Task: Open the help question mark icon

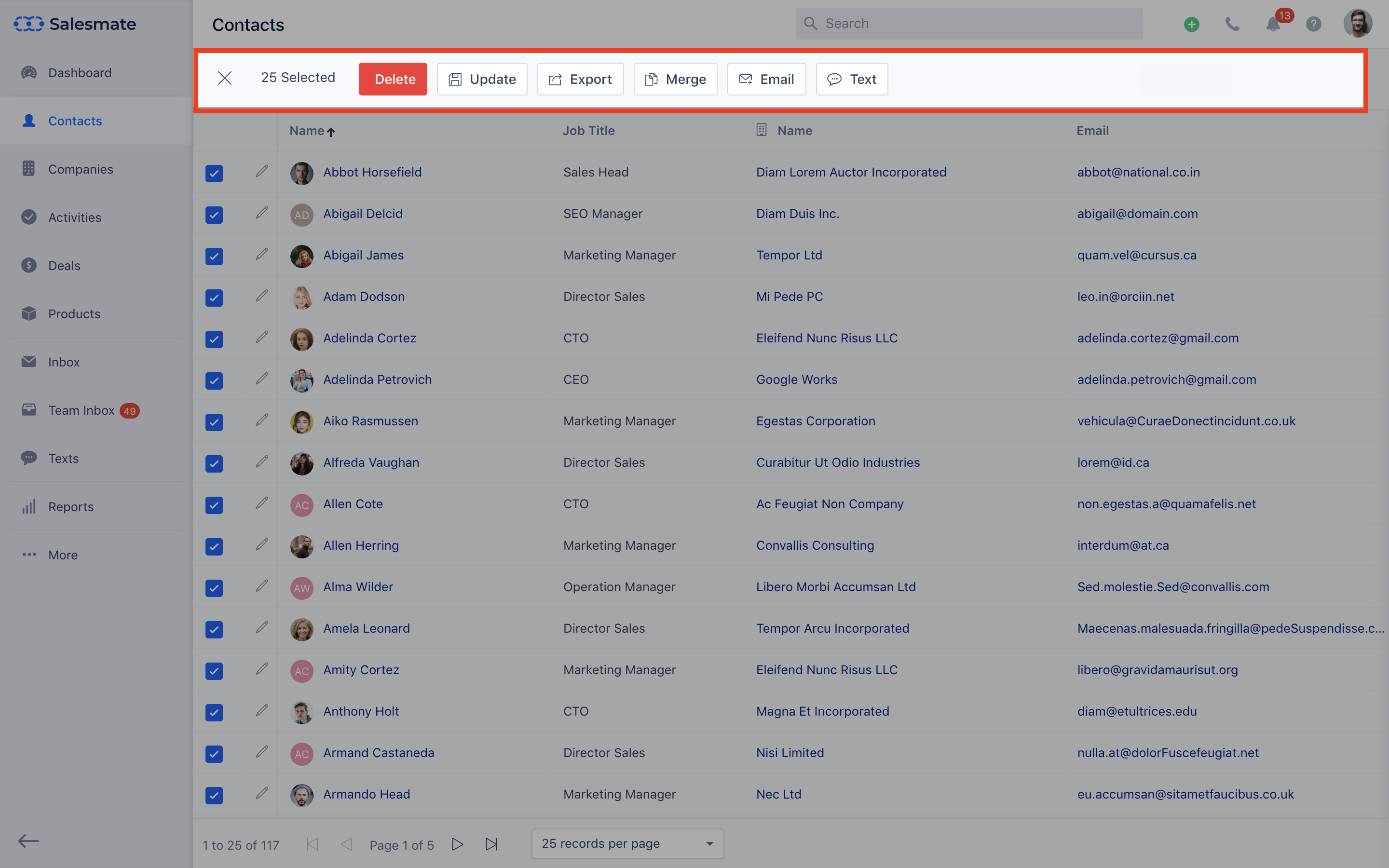Action: coord(1314,24)
